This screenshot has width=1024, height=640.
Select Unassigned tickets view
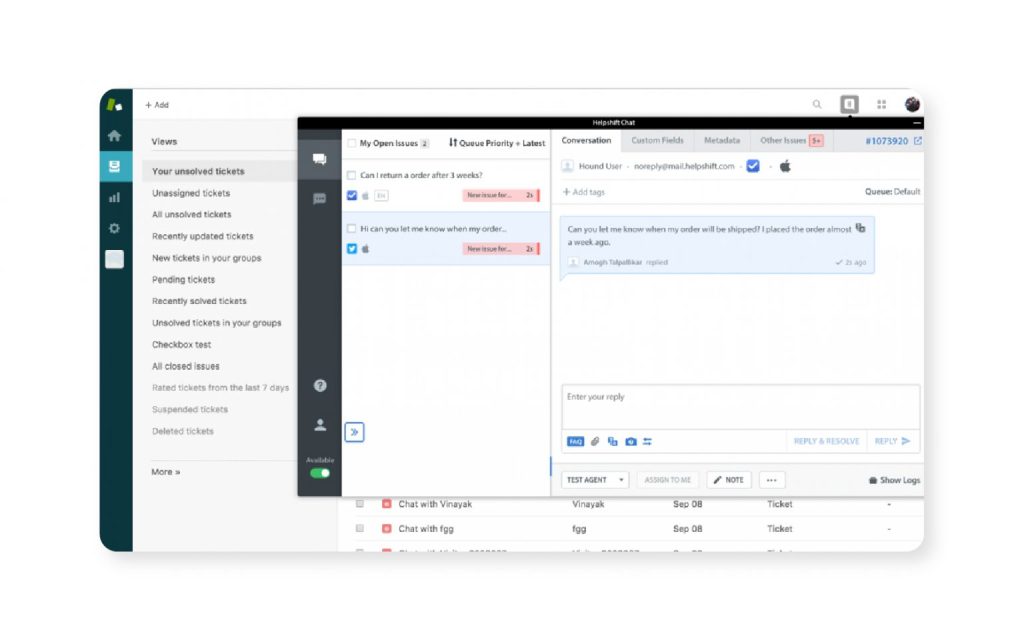(x=191, y=193)
